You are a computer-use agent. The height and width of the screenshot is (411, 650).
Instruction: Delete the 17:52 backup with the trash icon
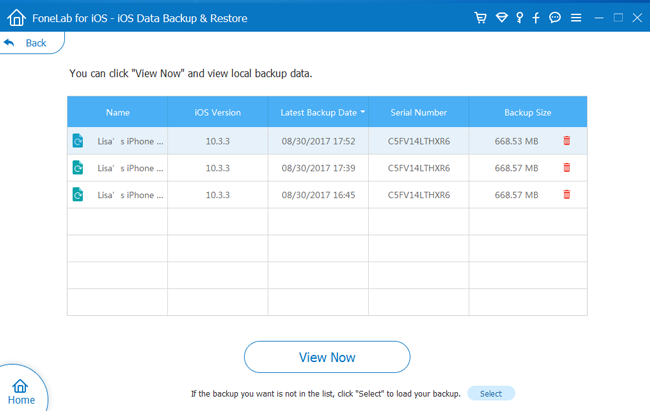tap(567, 141)
